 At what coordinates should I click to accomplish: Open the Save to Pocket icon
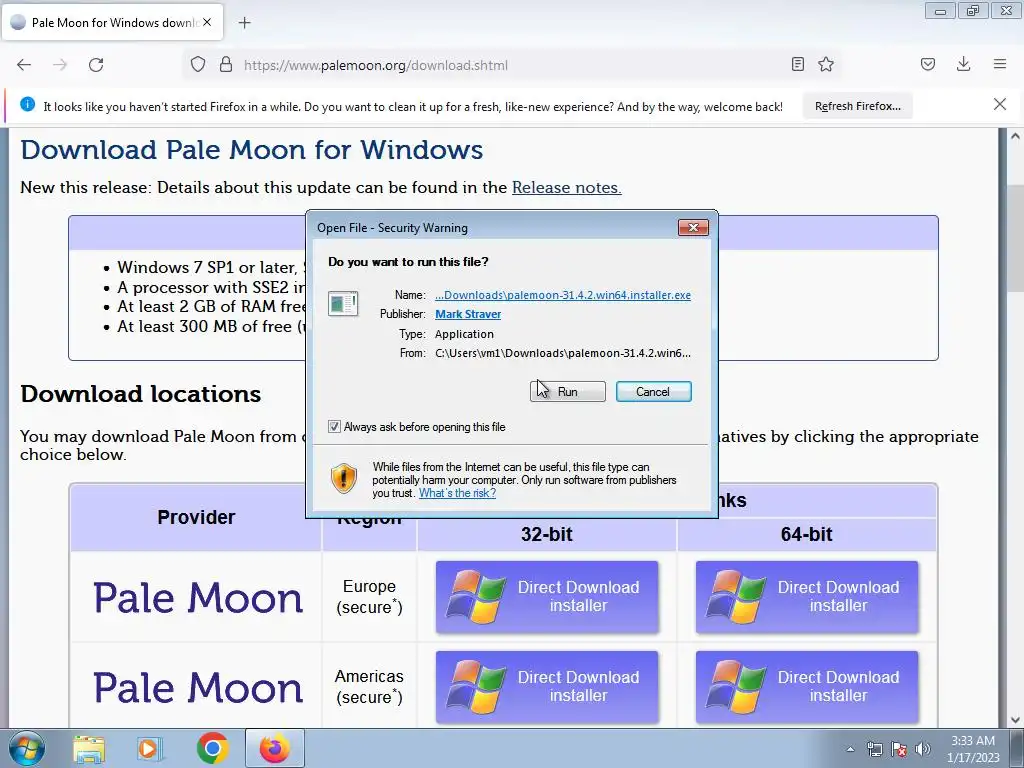928,64
